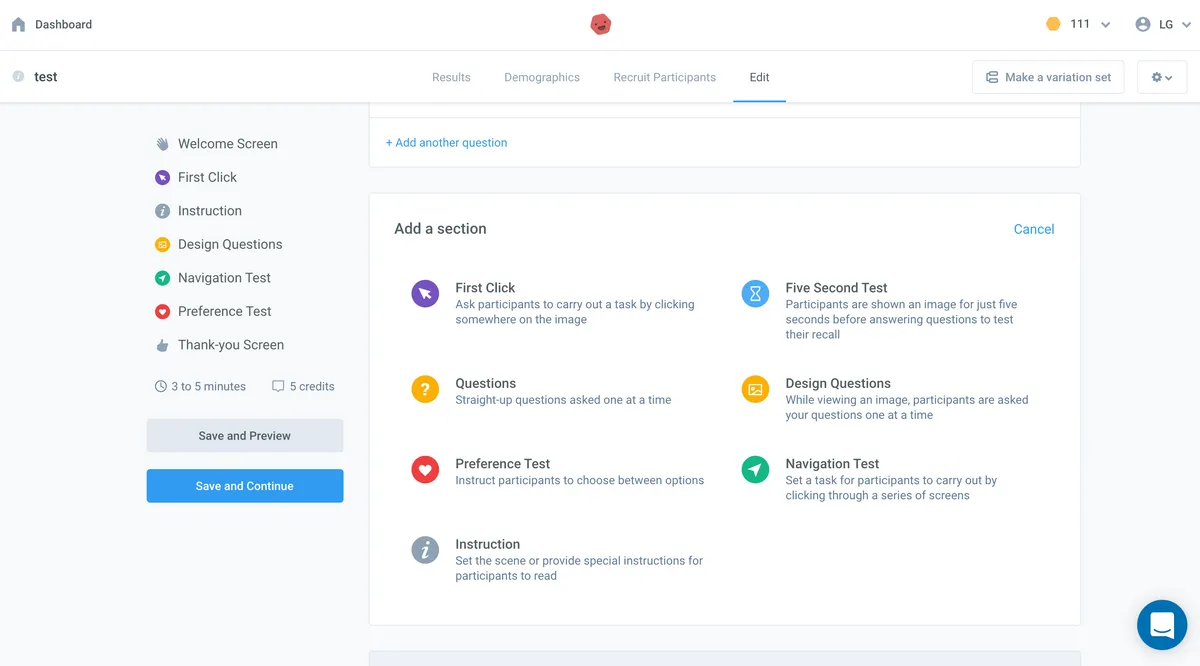Click the comment icon by 5 credits

pos(278,386)
